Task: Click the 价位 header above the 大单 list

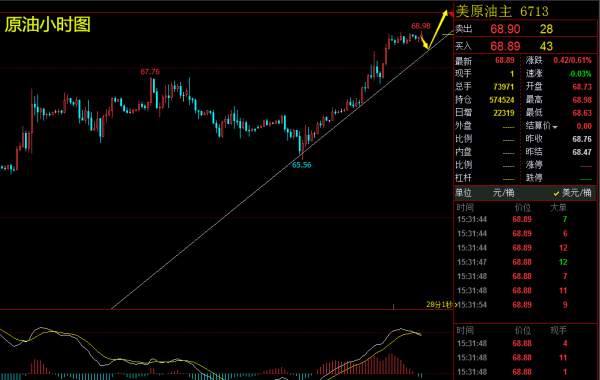Action: (x=523, y=208)
